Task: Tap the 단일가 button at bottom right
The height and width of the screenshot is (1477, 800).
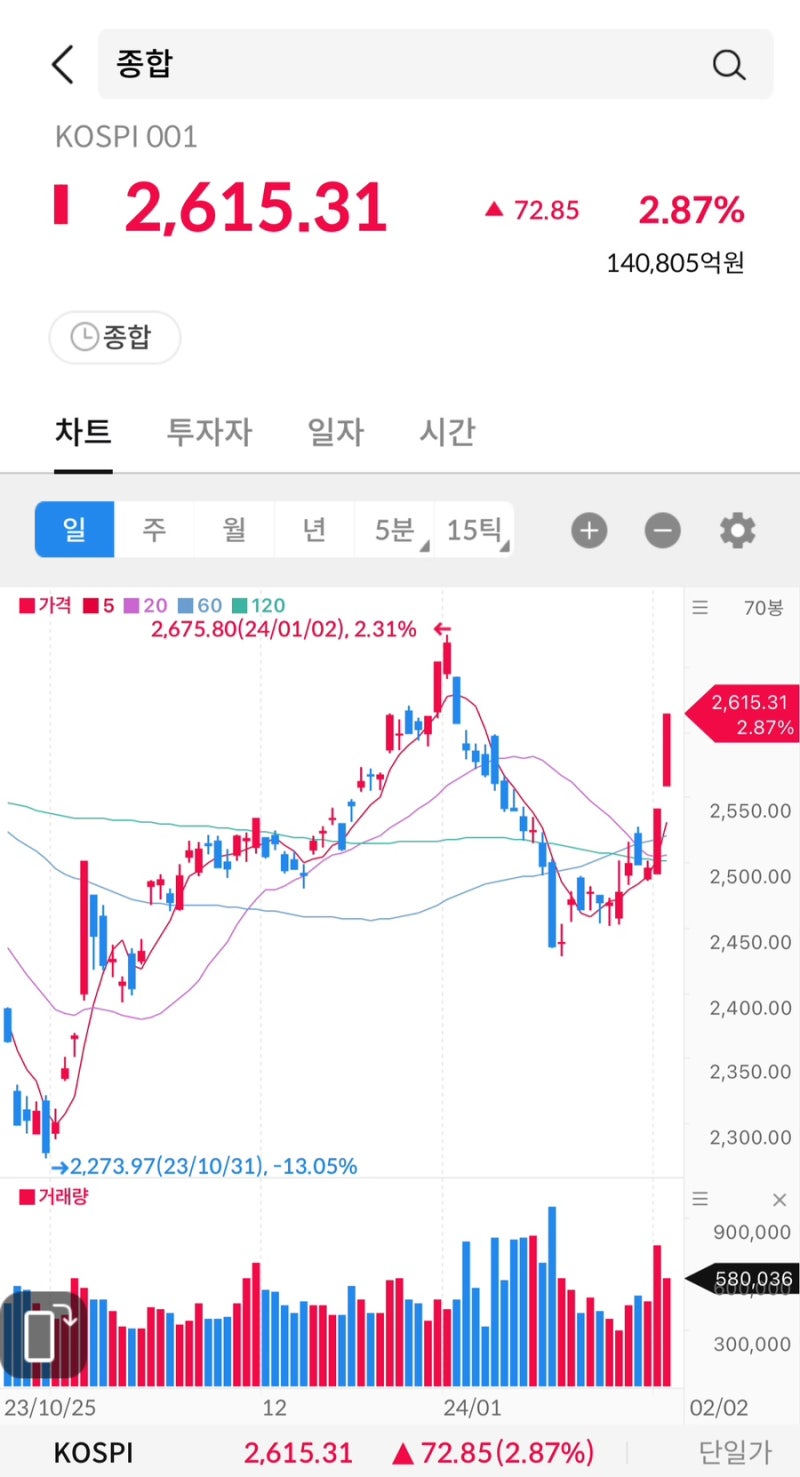Action: pyautogui.click(x=733, y=1452)
